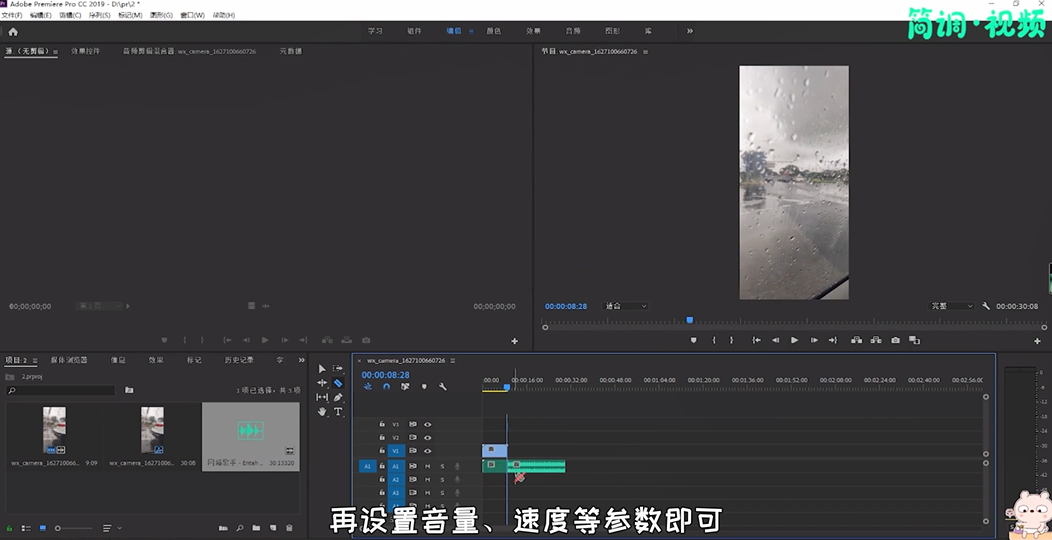1052x540 pixels.
Task: Mute audio track A1
Action: click(428, 466)
